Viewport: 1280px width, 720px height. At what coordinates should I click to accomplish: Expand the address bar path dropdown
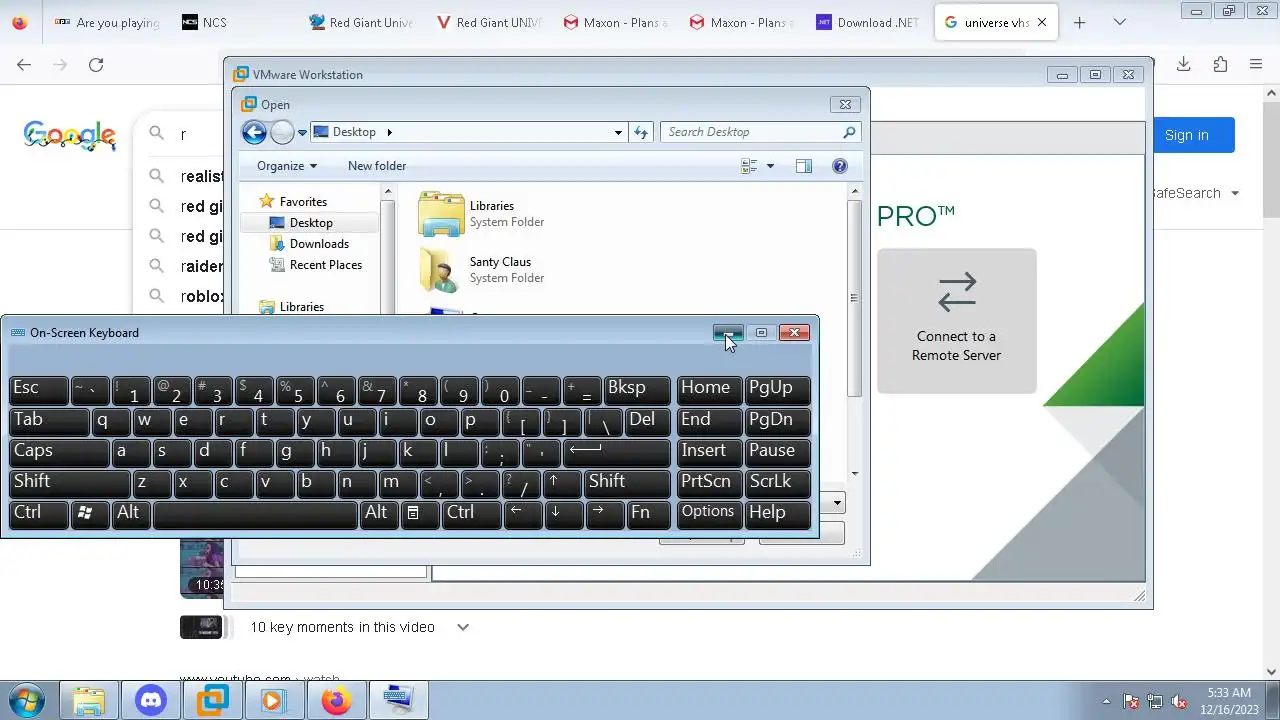coord(618,132)
